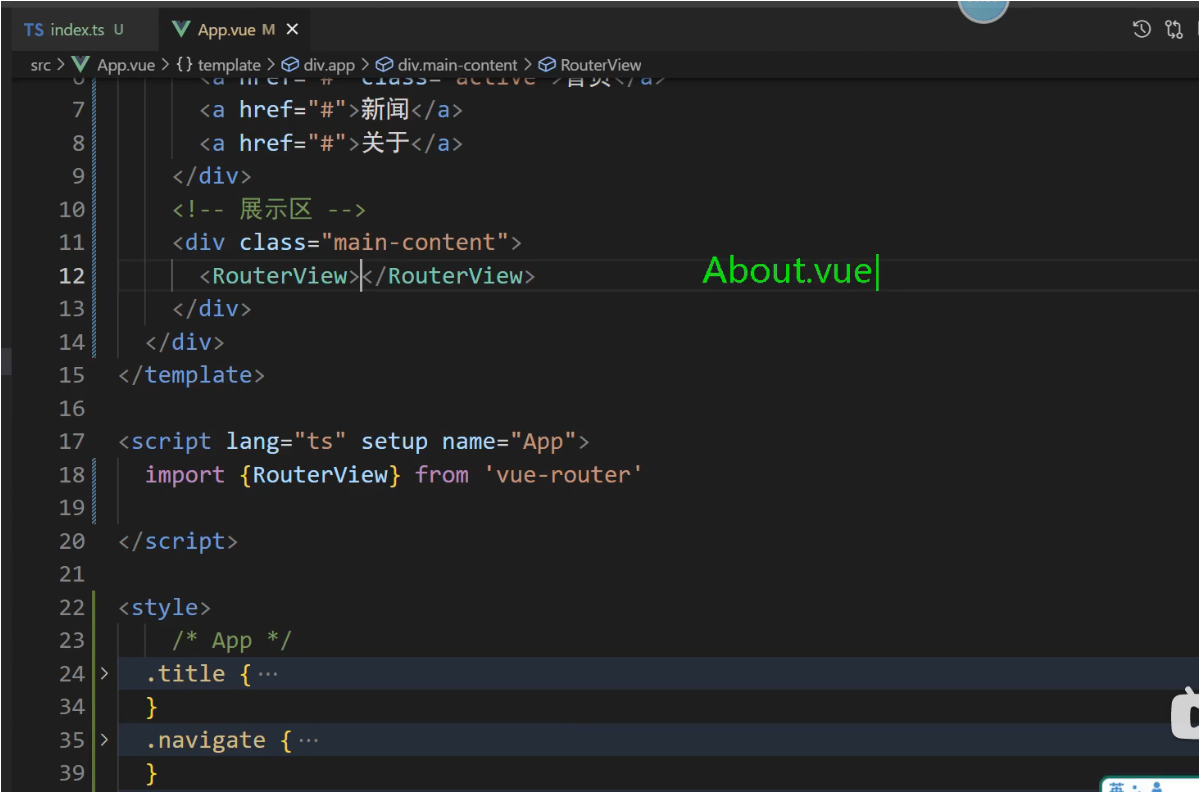
Task: Open the RouterView breadcrumb
Action: pos(590,65)
